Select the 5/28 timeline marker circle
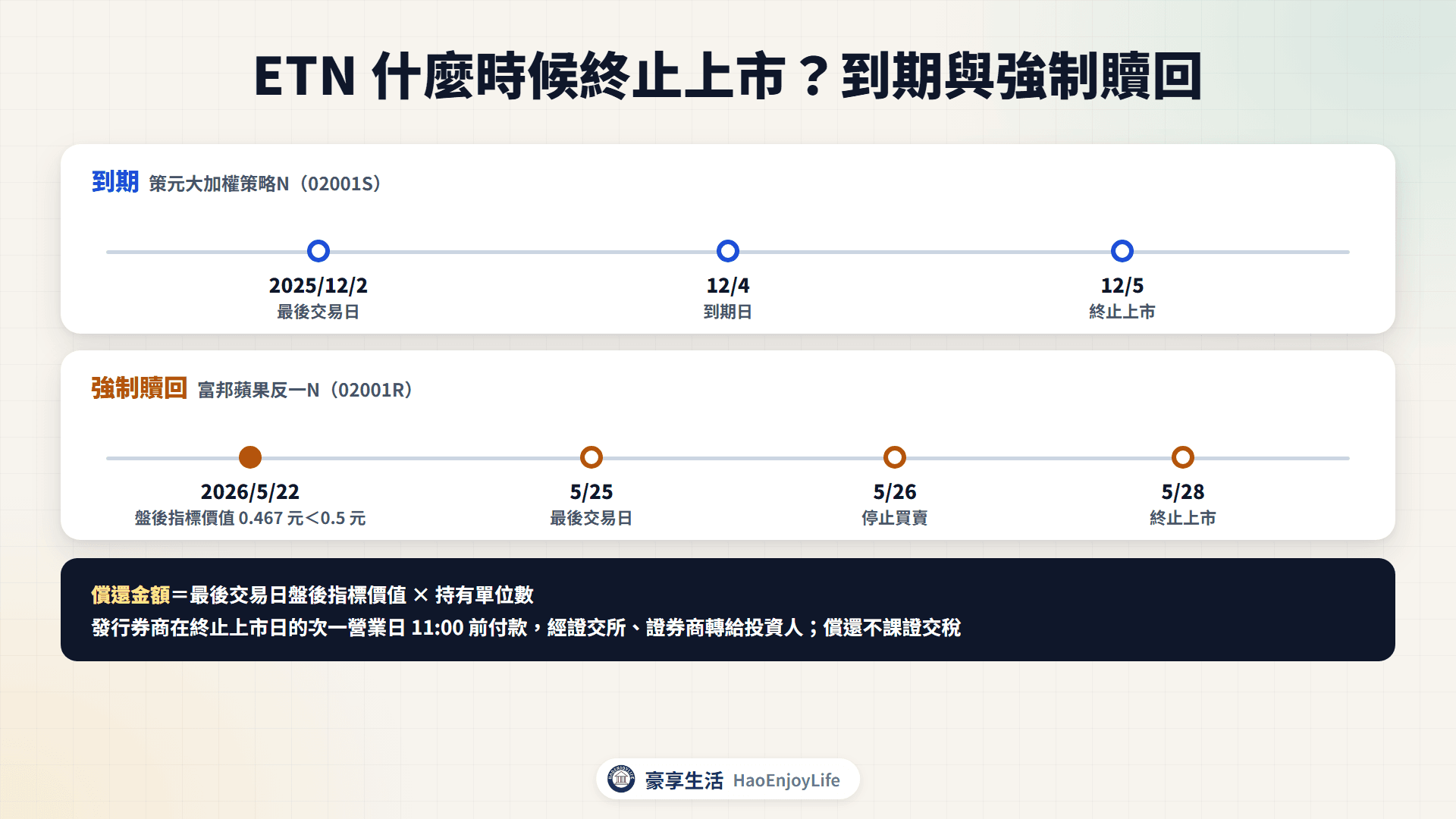This screenshot has width=1456, height=819. [x=1183, y=457]
